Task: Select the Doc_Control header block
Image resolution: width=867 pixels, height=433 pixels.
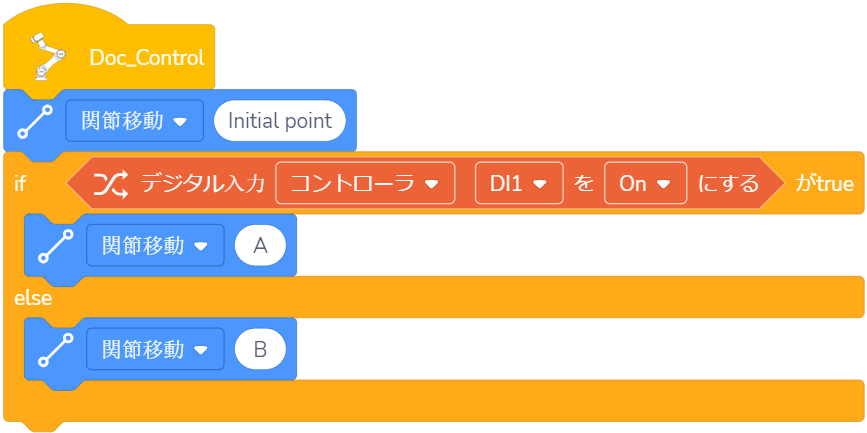Action: pos(146,57)
